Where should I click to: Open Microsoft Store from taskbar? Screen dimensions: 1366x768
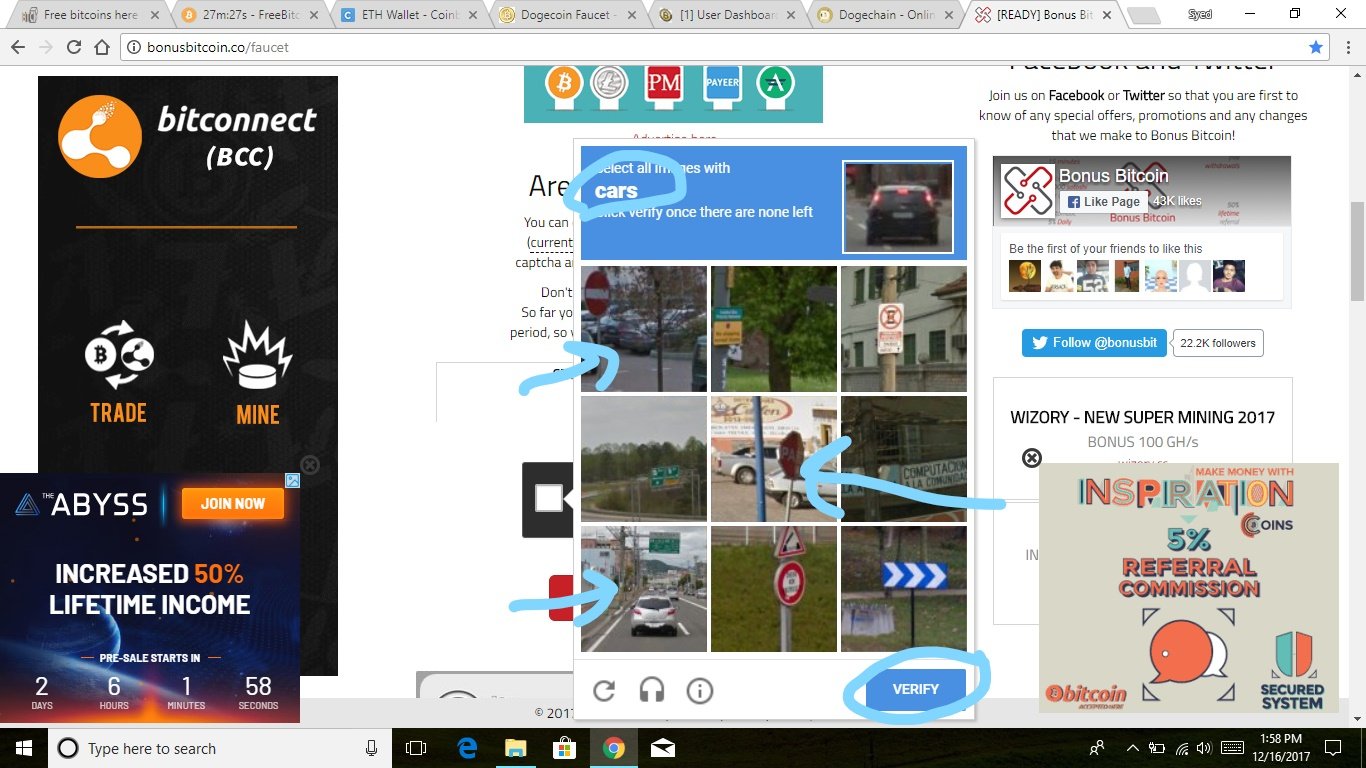tap(564, 748)
